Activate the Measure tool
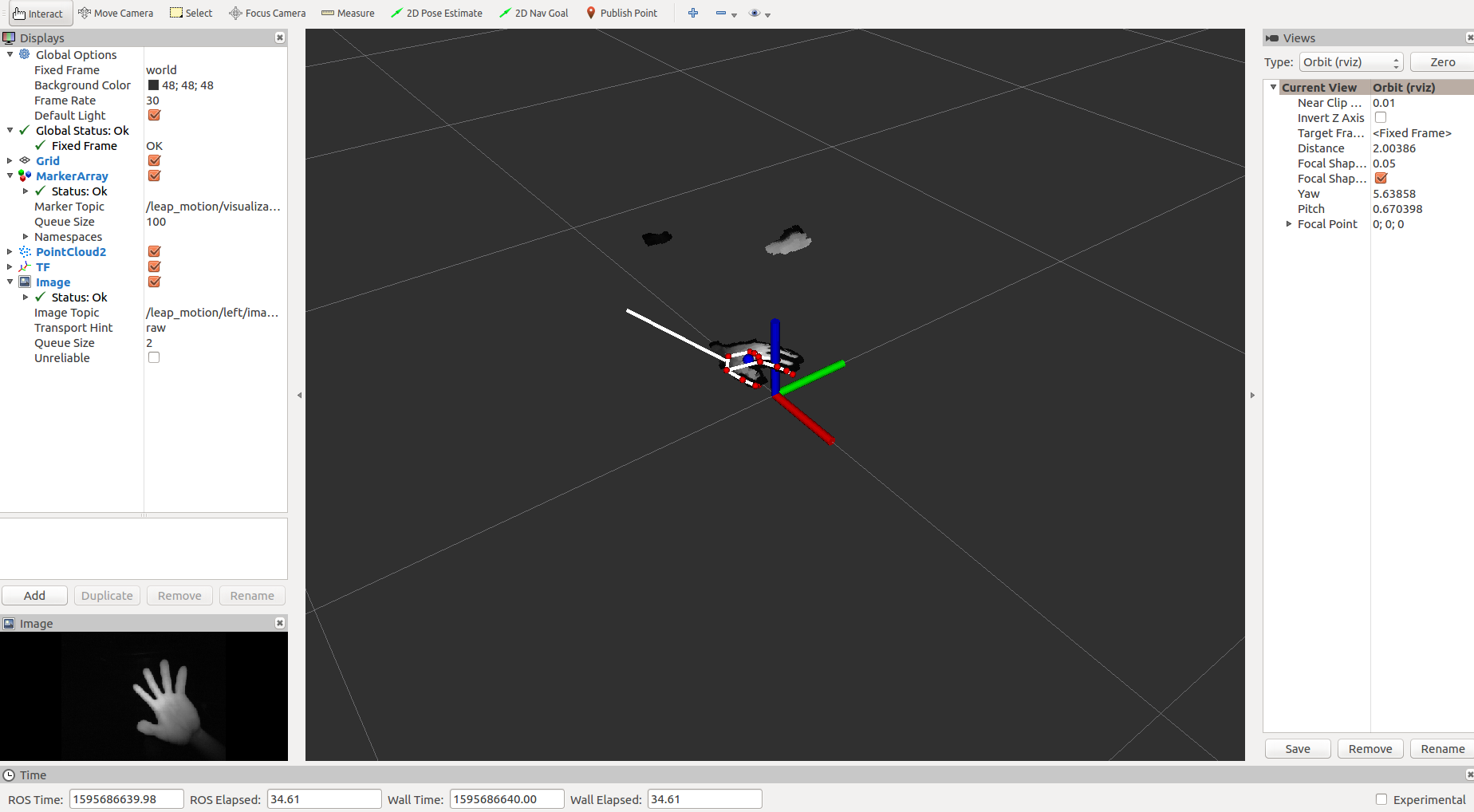This screenshot has width=1474, height=812. [x=348, y=13]
